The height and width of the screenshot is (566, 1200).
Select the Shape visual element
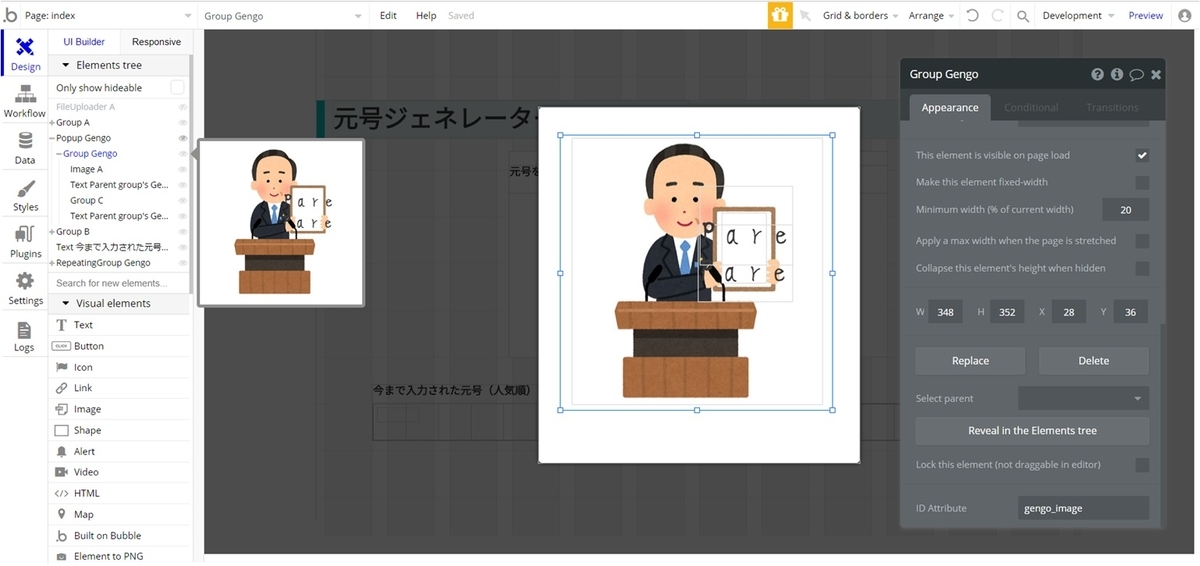point(119,430)
